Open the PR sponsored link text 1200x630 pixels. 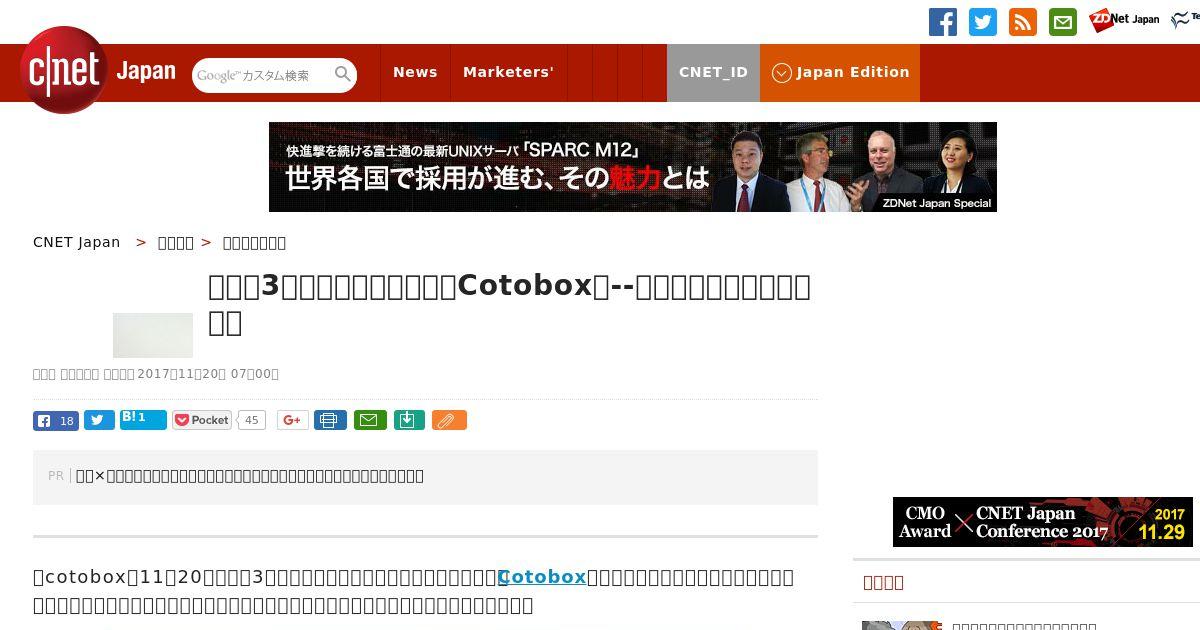pos(250,476)
